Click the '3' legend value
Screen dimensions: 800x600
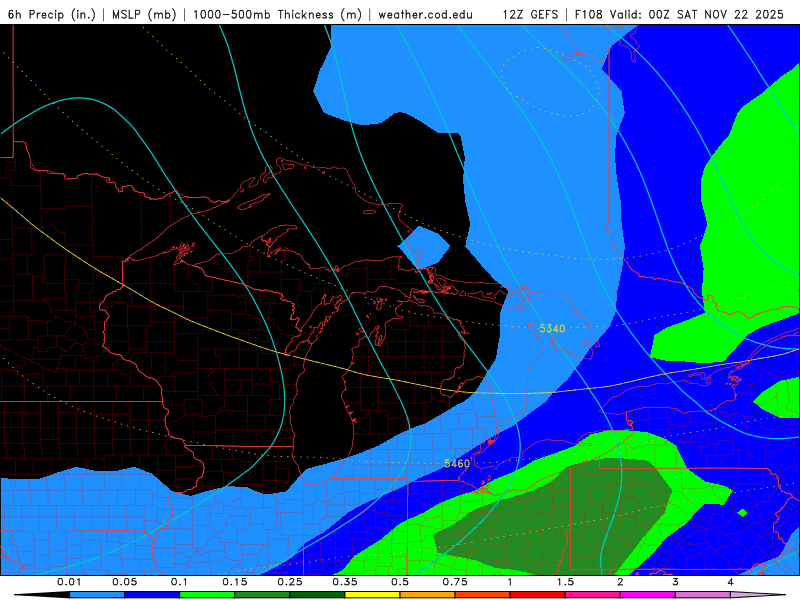(675, 582)
